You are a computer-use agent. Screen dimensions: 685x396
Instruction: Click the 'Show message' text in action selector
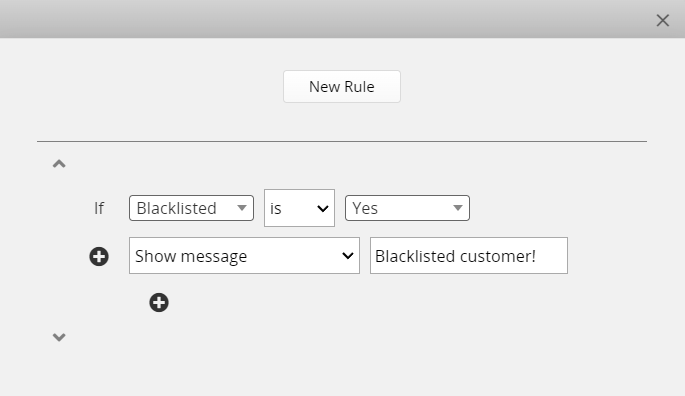[191, 256]
